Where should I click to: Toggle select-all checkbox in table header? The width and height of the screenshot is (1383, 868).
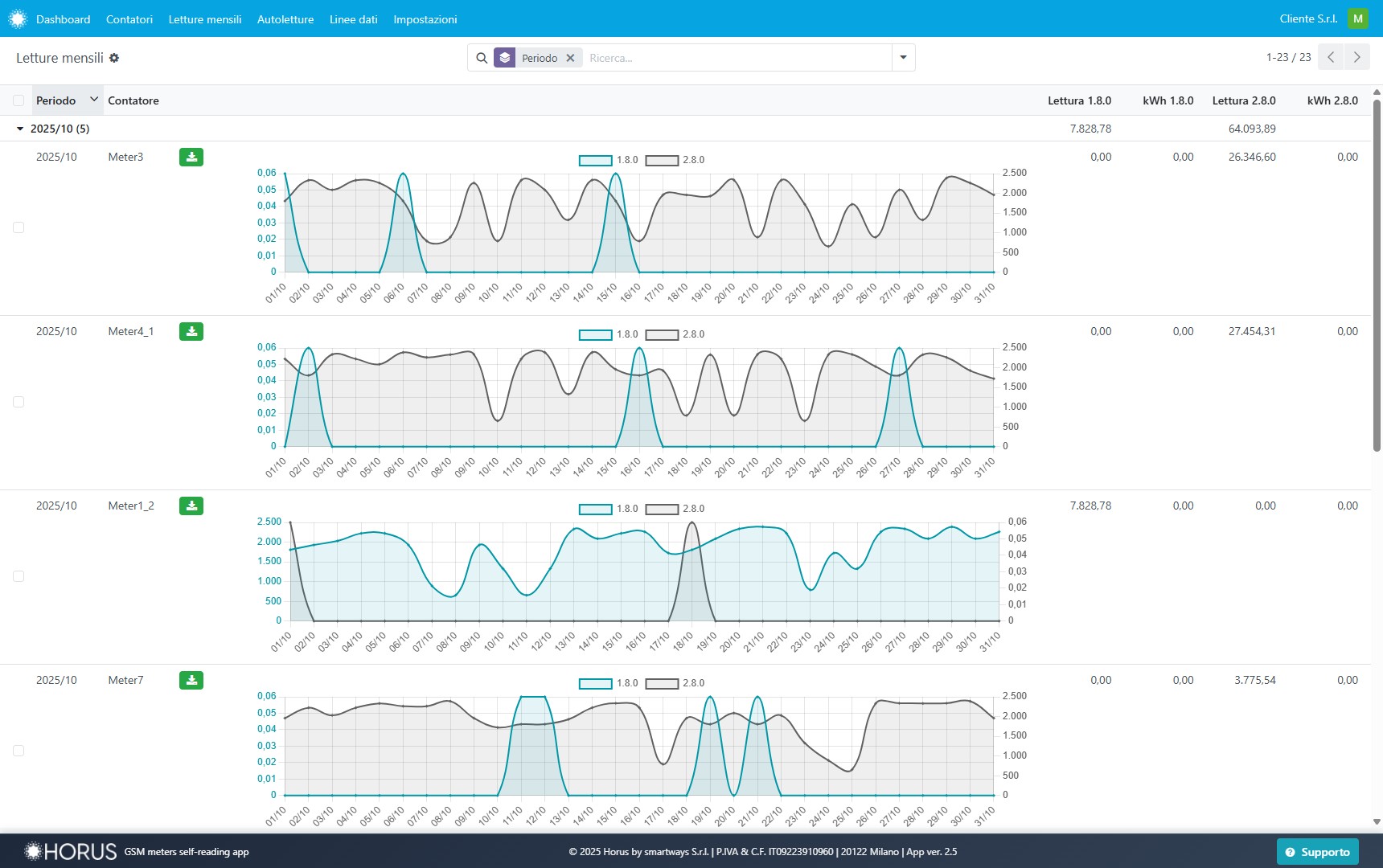pos(18,100)
